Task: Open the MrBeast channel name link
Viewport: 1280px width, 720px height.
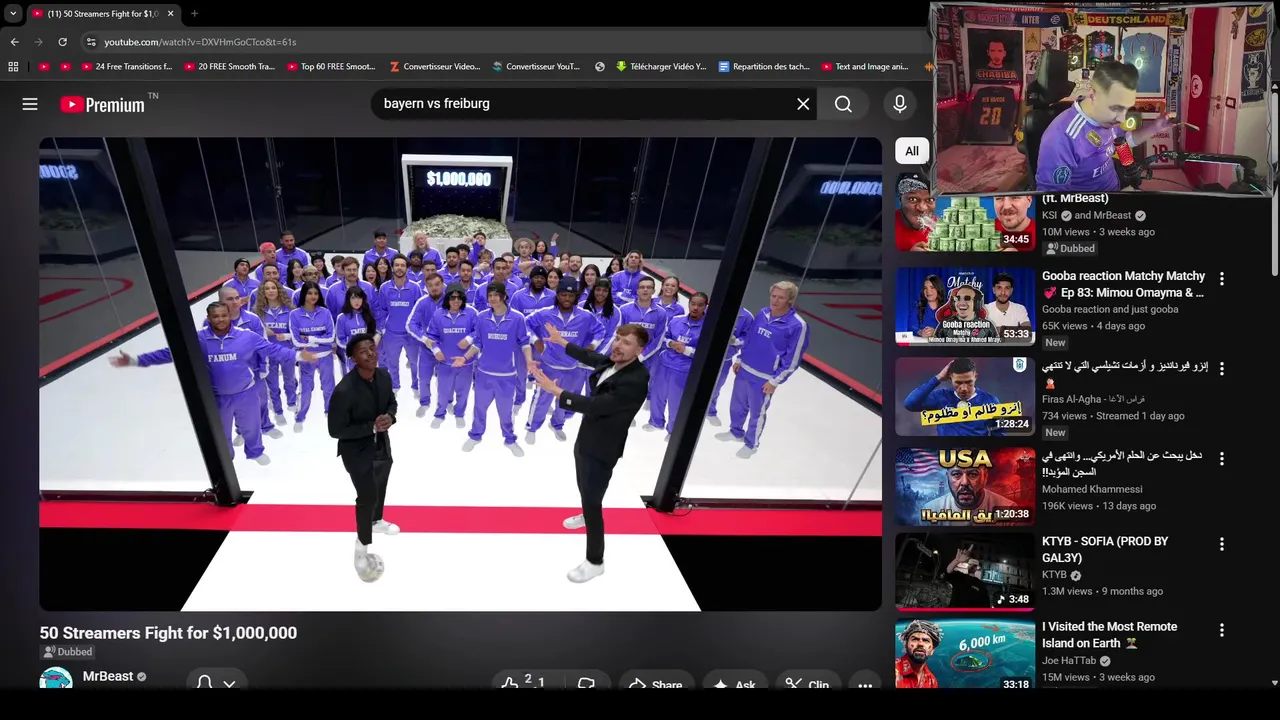Action: (108, 677)
